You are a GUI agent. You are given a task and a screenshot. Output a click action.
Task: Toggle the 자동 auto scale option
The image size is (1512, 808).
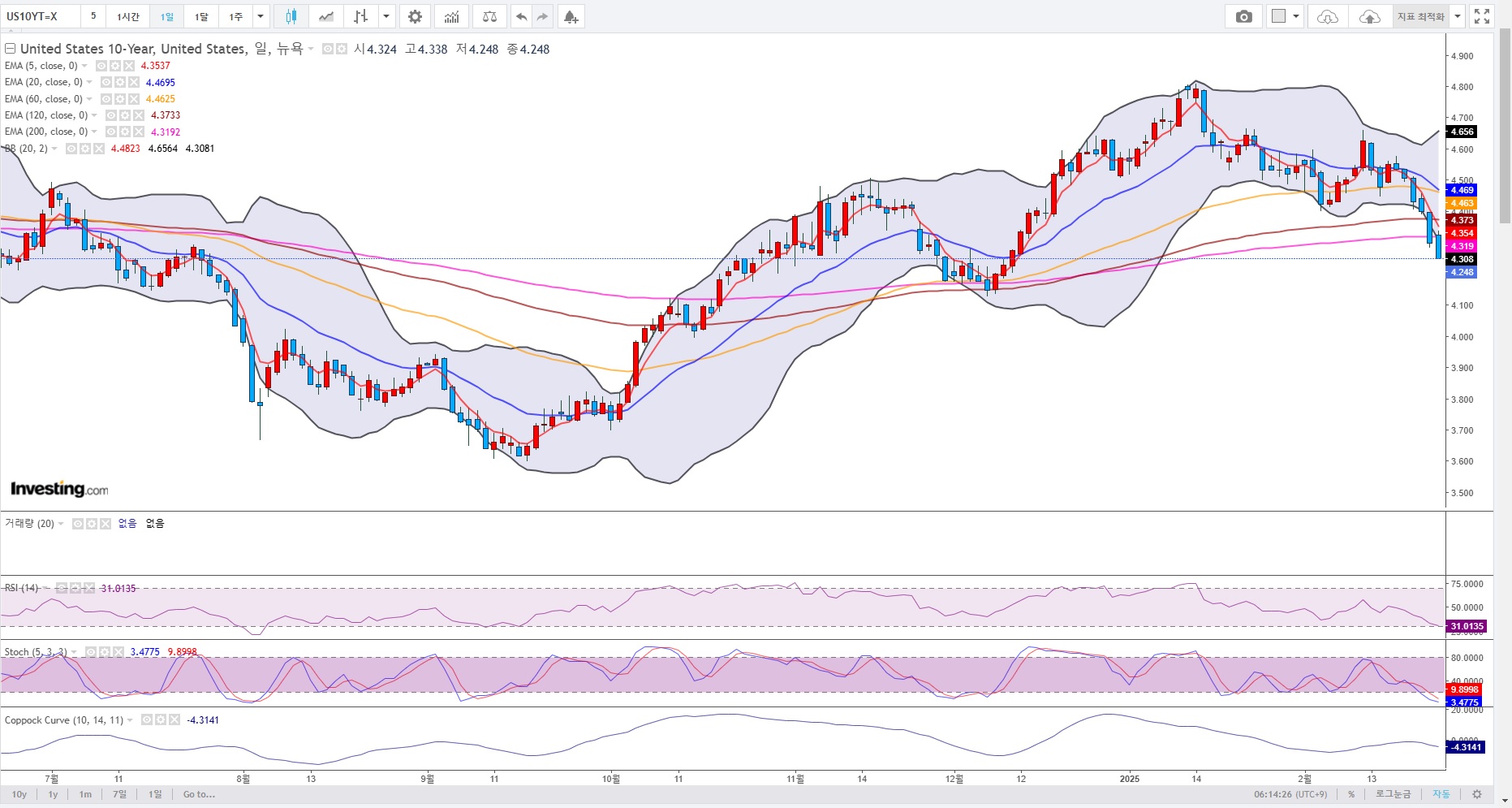[1441, 794]
